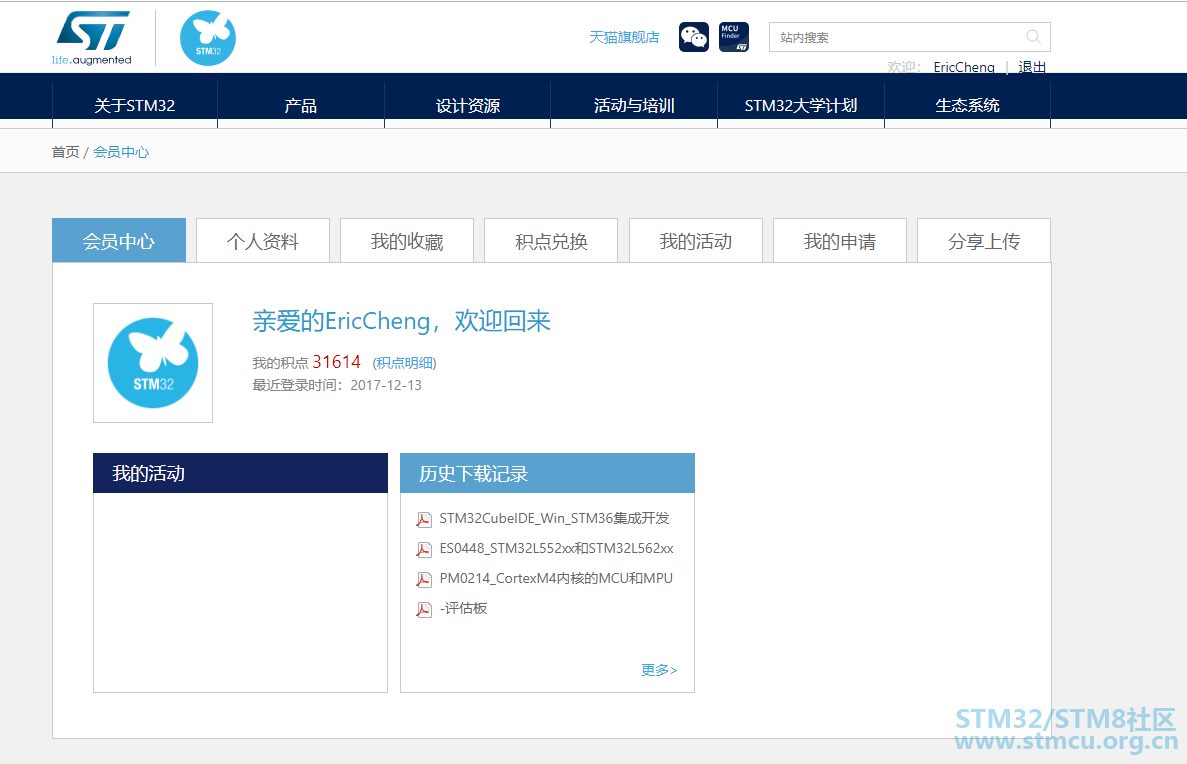The image size is (1187, 764).
Task: Select the 会员中心 tab
Action: (x=119, y=241)
